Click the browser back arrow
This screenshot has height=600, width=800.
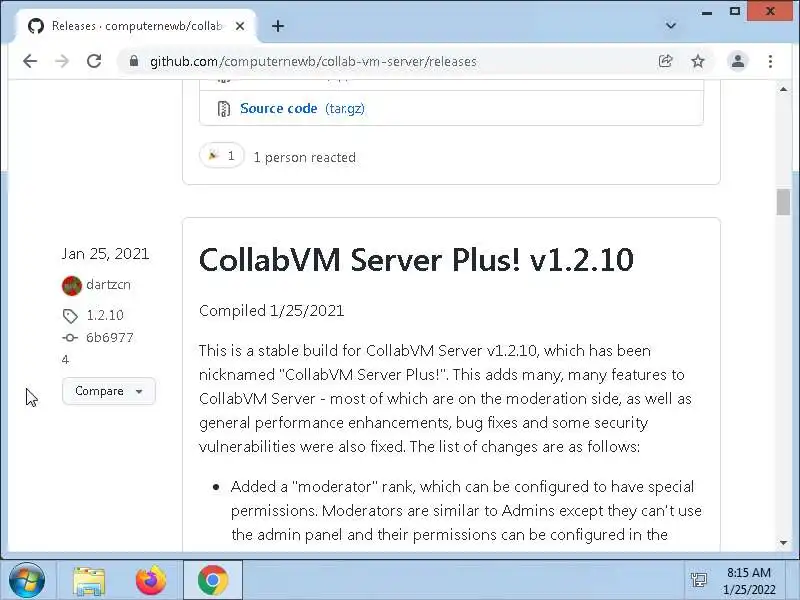point(30,61)
